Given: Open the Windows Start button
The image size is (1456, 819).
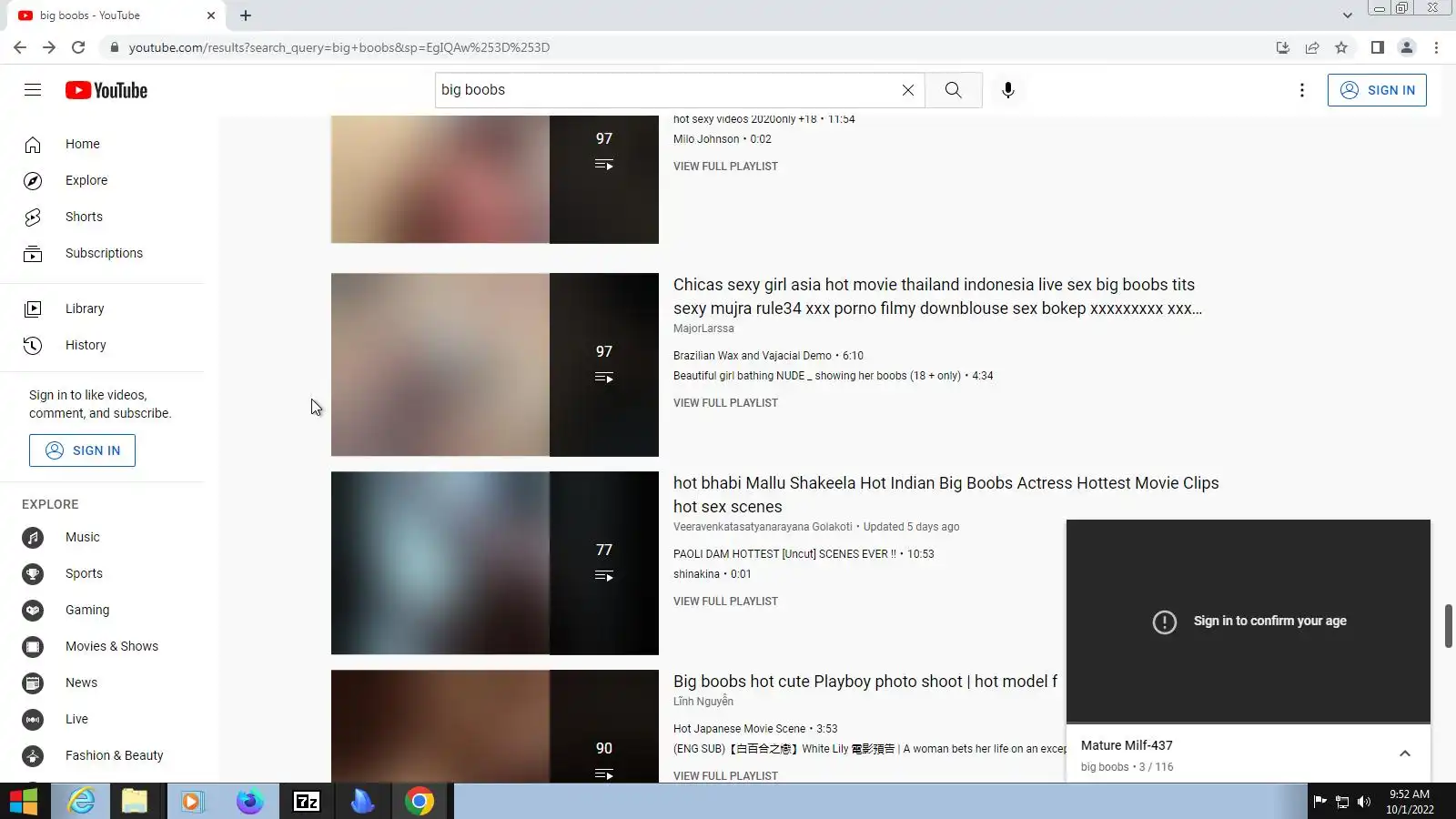Looking at the screenshot, I should click(24, 802).
